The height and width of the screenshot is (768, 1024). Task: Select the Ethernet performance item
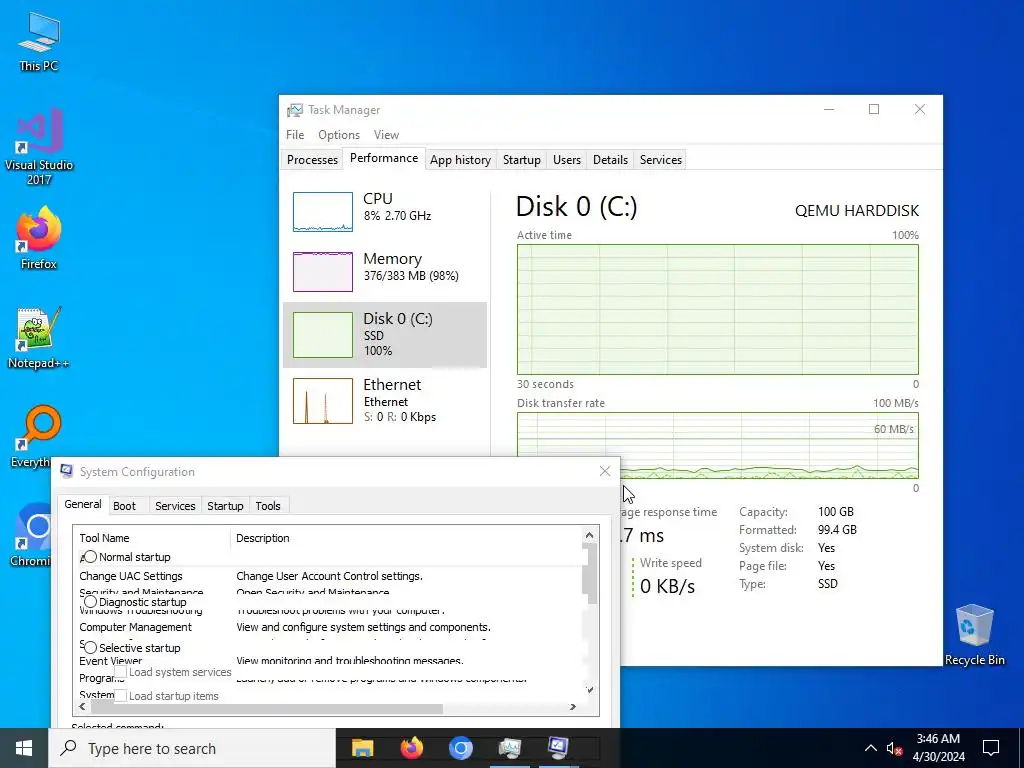tap(385, 400)
